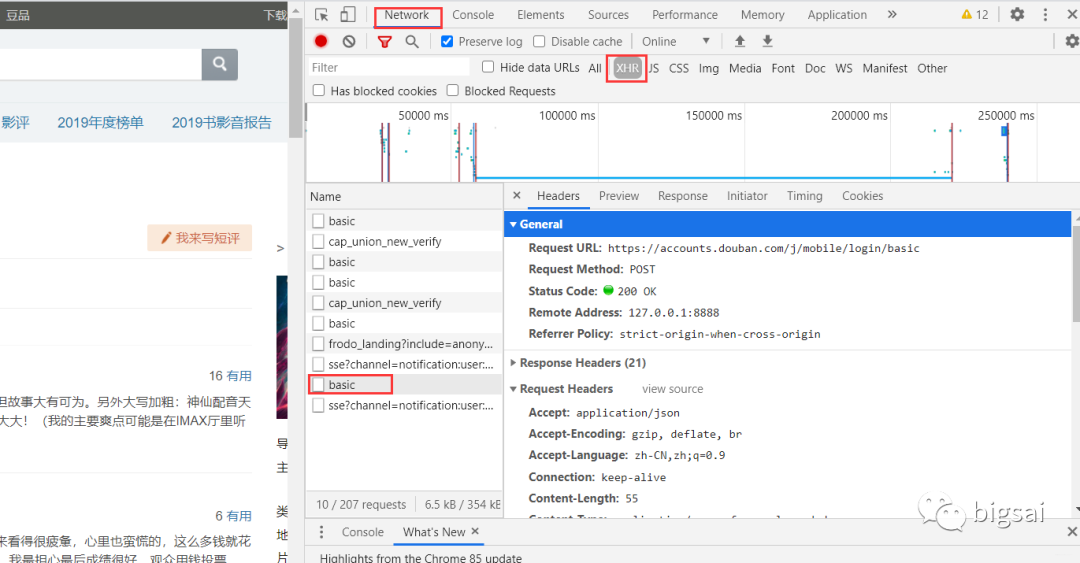Click the 12 warnings indicator
This screenshot has width=1080, height=563.
coord(975,14)
